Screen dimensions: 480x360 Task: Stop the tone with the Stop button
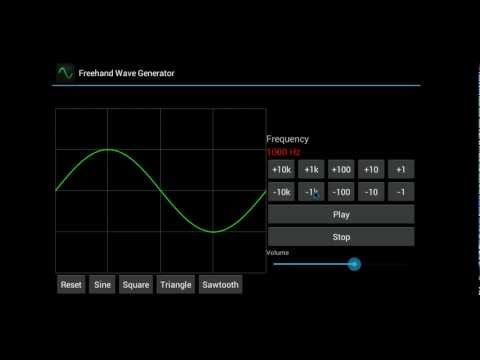click(341, 237)
